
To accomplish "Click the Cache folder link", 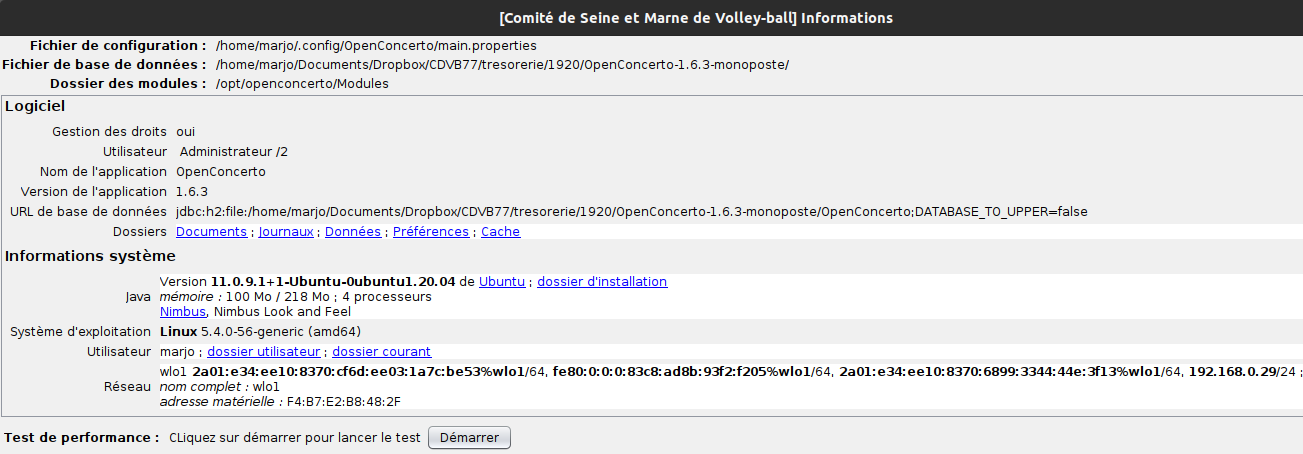I will pyautogui.click(x=500, y=232).
